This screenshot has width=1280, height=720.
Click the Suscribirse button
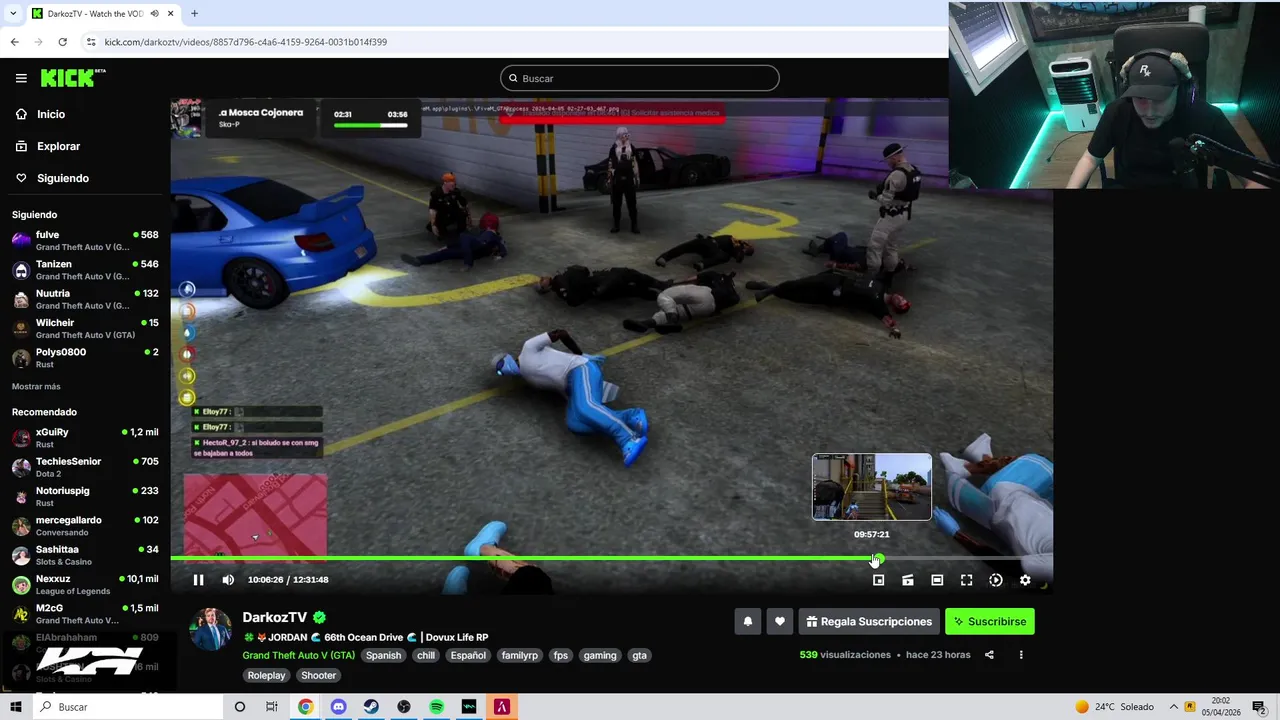990,621
